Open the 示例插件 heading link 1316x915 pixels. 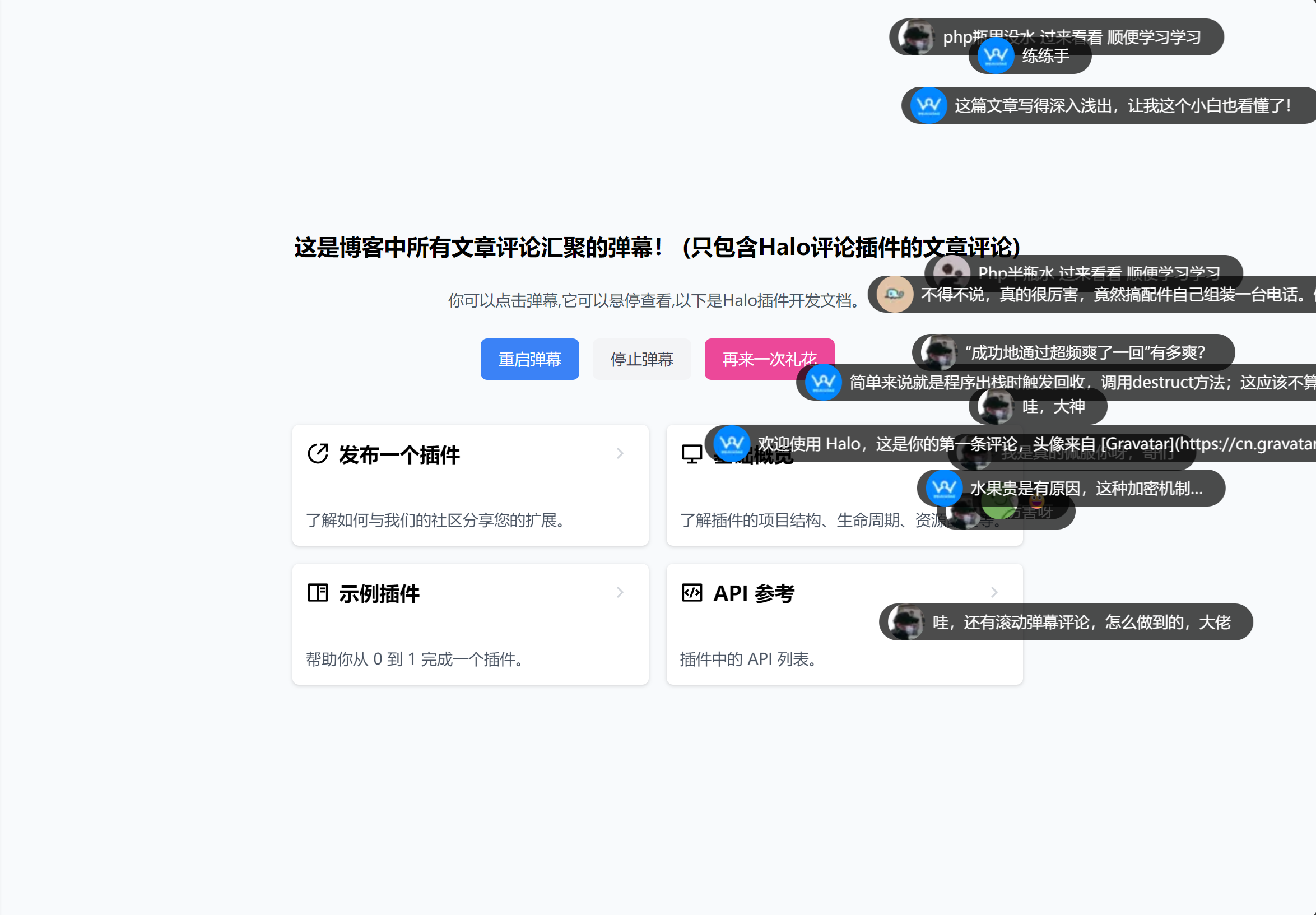379,593
